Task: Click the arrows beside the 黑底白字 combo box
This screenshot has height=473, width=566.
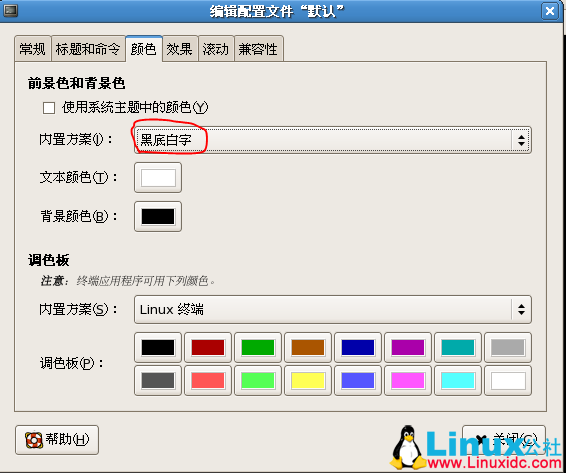Action: point(521,140)
